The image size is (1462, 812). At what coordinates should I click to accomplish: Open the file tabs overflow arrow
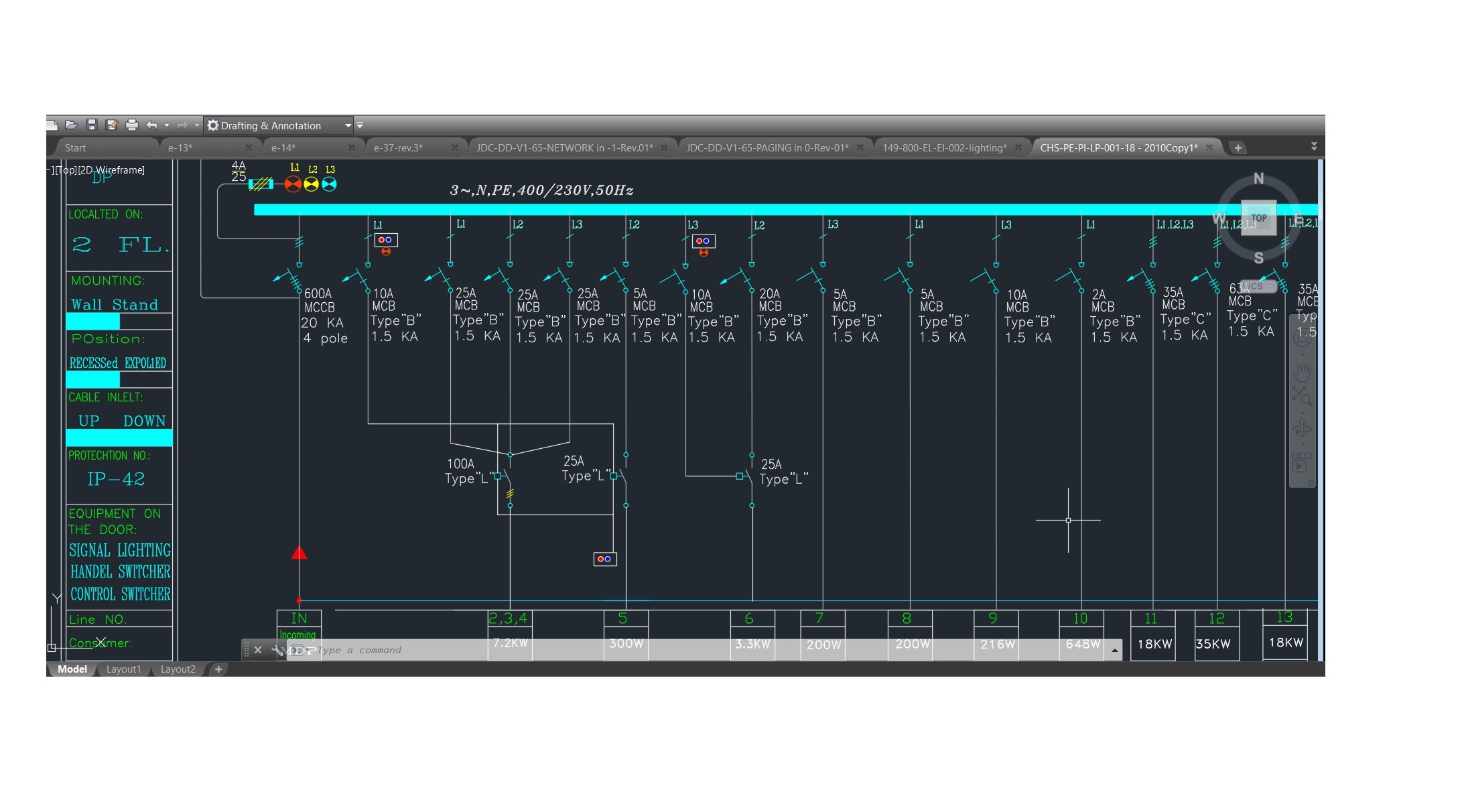coord(1313,146)
